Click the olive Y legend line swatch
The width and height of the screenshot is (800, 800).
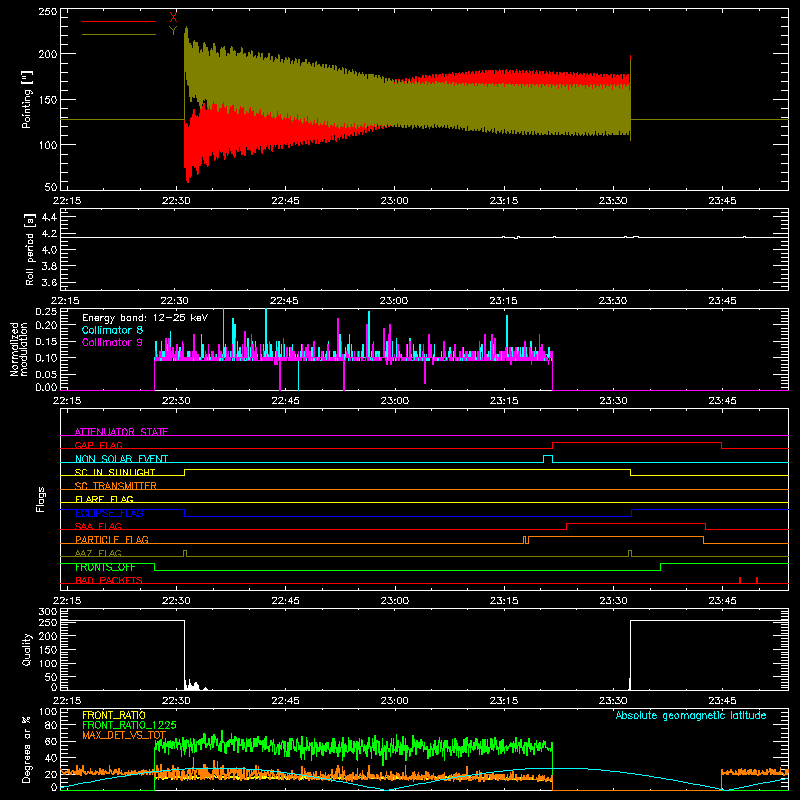119,34
